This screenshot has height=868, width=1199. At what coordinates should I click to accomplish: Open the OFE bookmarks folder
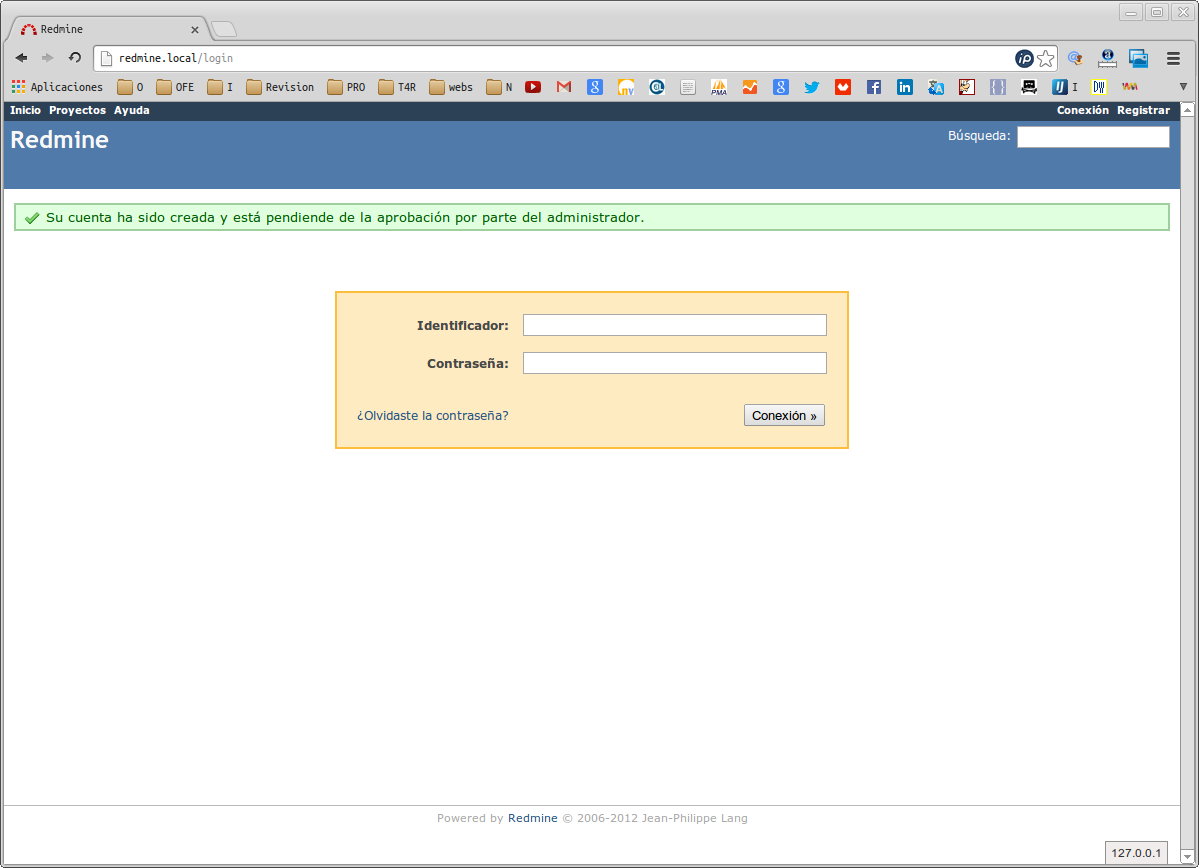pos(175,87)
